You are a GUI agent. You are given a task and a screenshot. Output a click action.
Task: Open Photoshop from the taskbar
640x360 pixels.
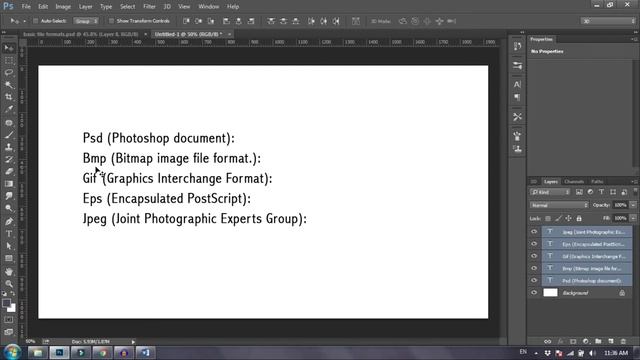point(59,353)
